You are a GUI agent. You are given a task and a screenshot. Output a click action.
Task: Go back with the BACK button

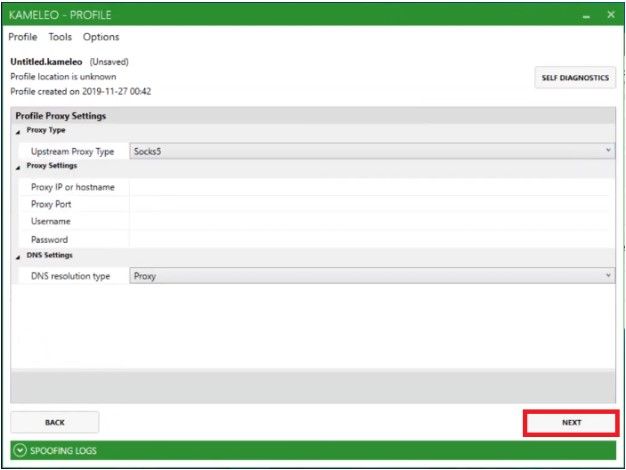point(55,422)
